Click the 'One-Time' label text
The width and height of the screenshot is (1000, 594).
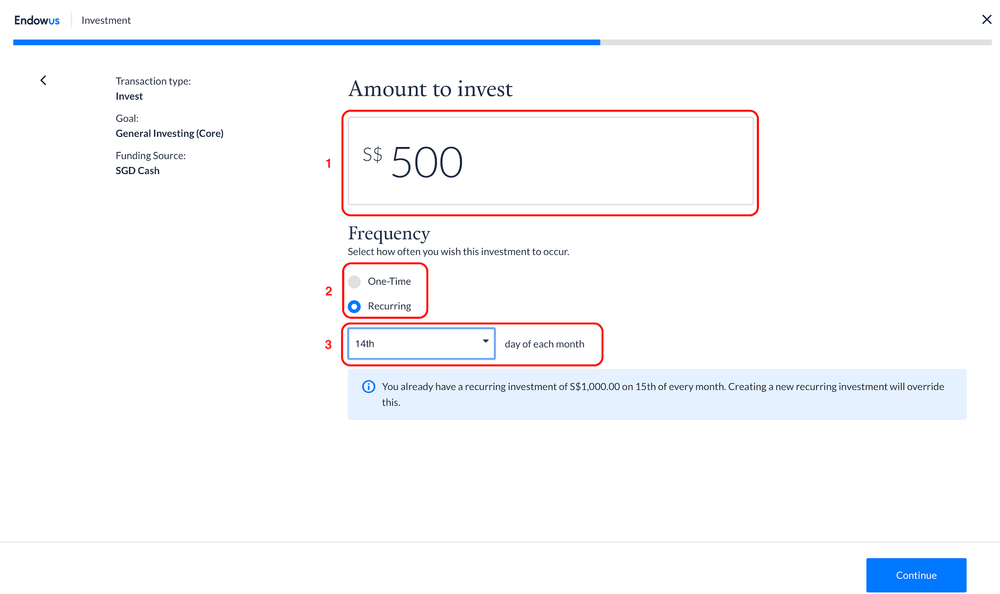pos(389,282)
